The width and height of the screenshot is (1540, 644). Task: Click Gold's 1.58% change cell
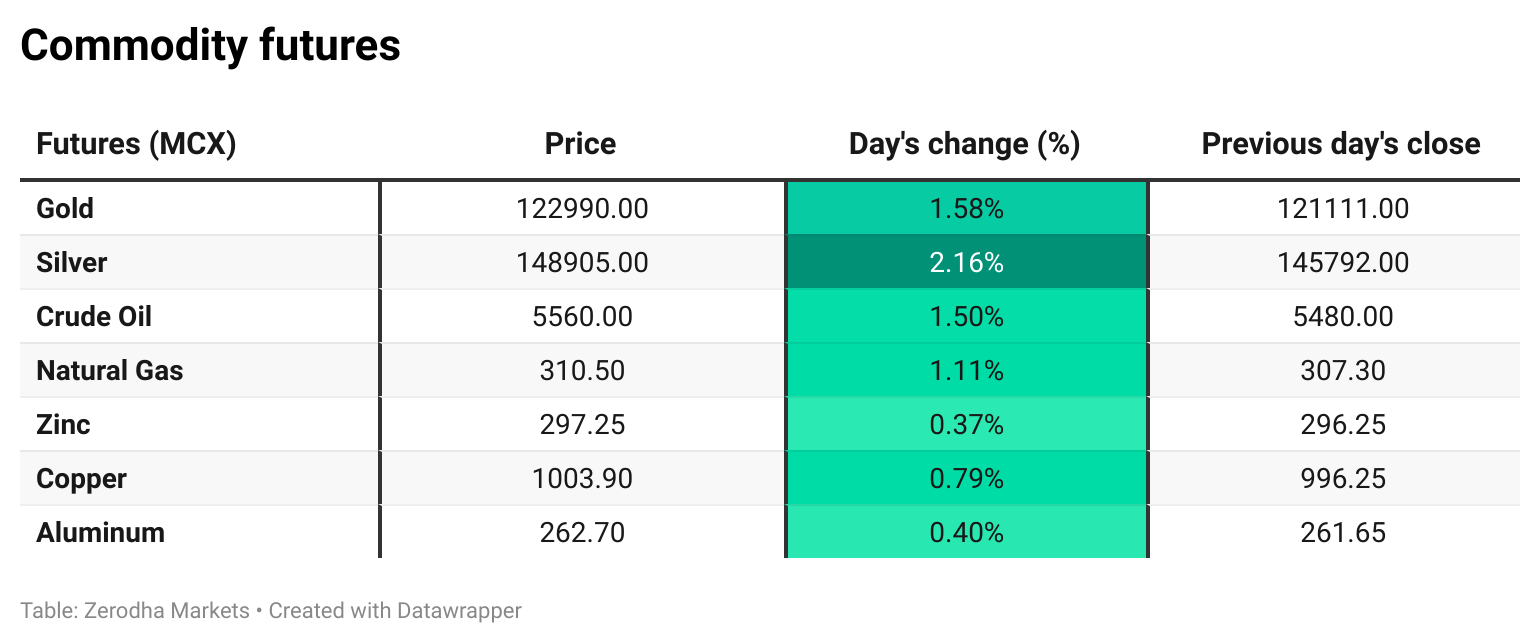tap(966, 209)
